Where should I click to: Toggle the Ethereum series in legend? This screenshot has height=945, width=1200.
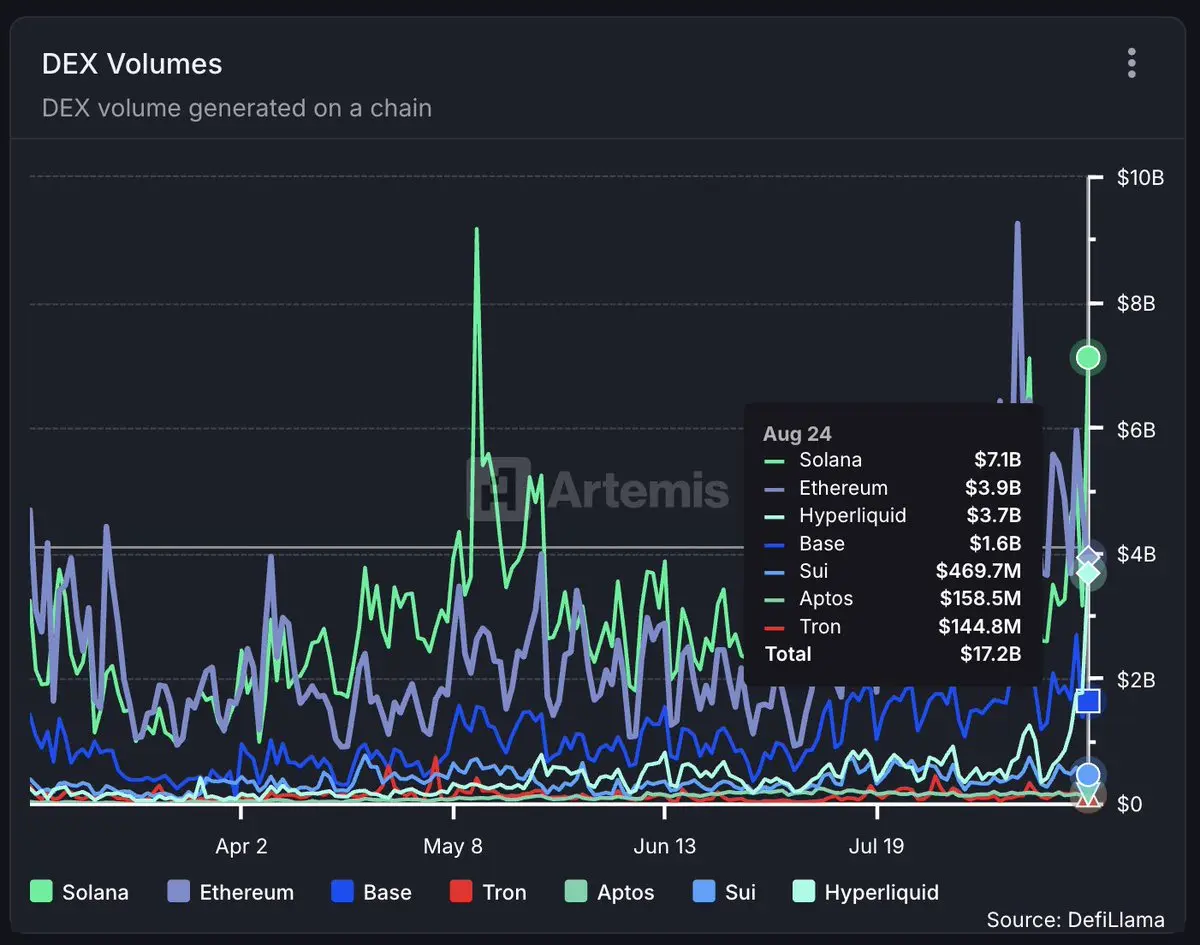[x=231, y=892]
